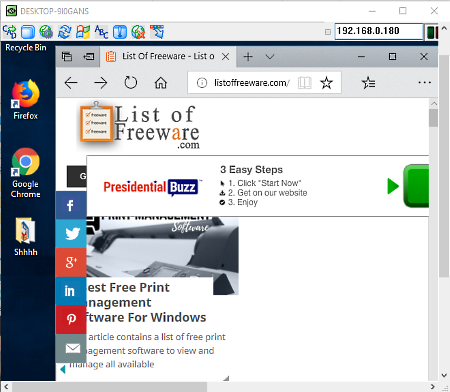Screen dimensions: 450x392
Task: Close the List Of Freeware tab
Action: point(226,57)
